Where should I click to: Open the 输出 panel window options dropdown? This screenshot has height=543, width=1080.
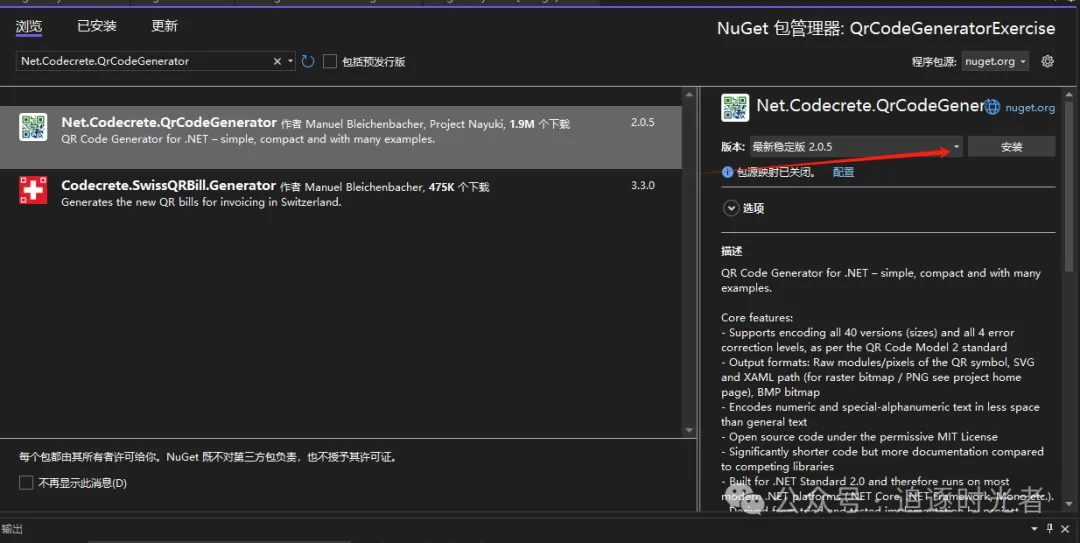pos(1034,529)
